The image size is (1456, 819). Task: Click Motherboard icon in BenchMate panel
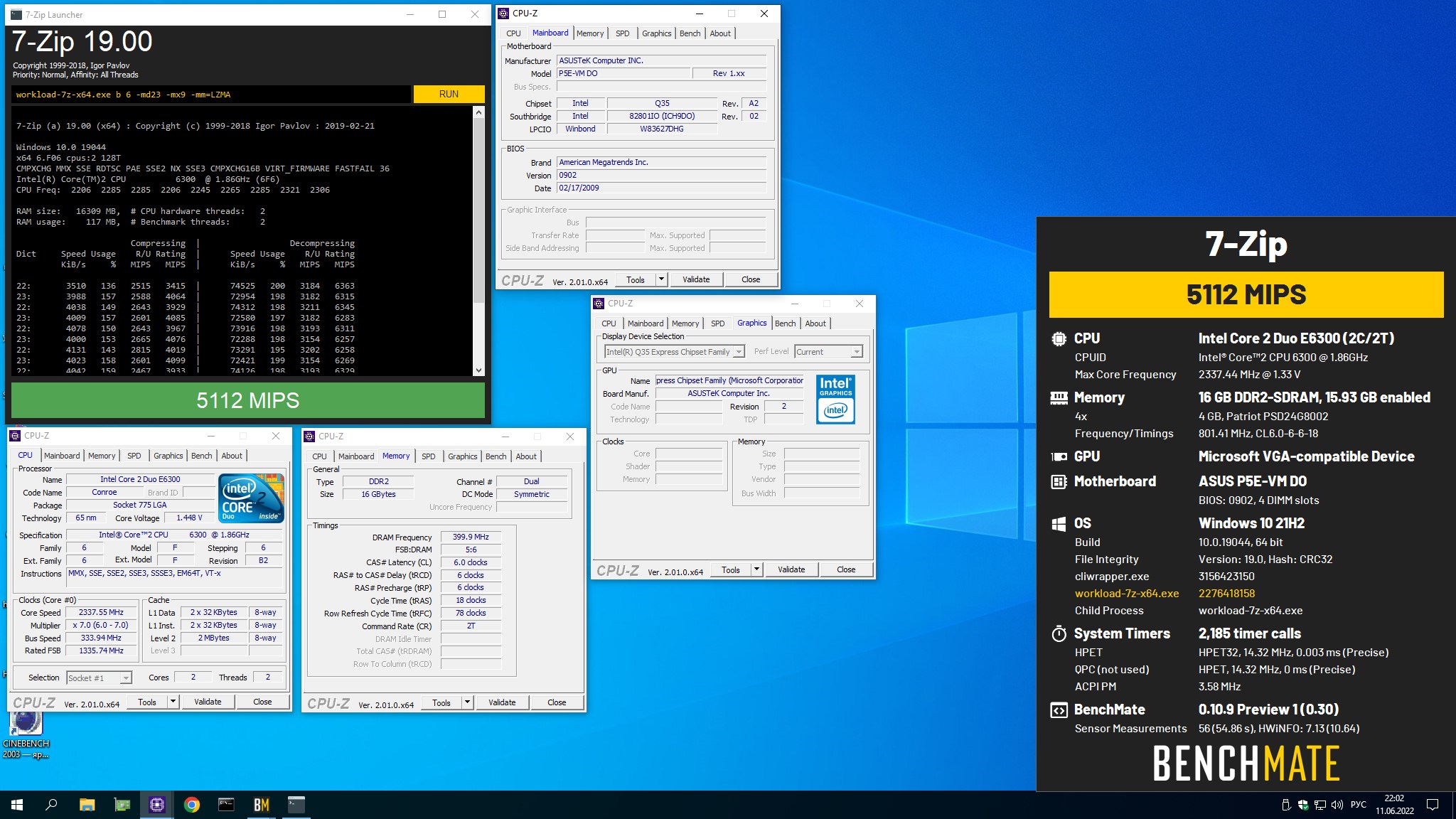coord(1059,481)
